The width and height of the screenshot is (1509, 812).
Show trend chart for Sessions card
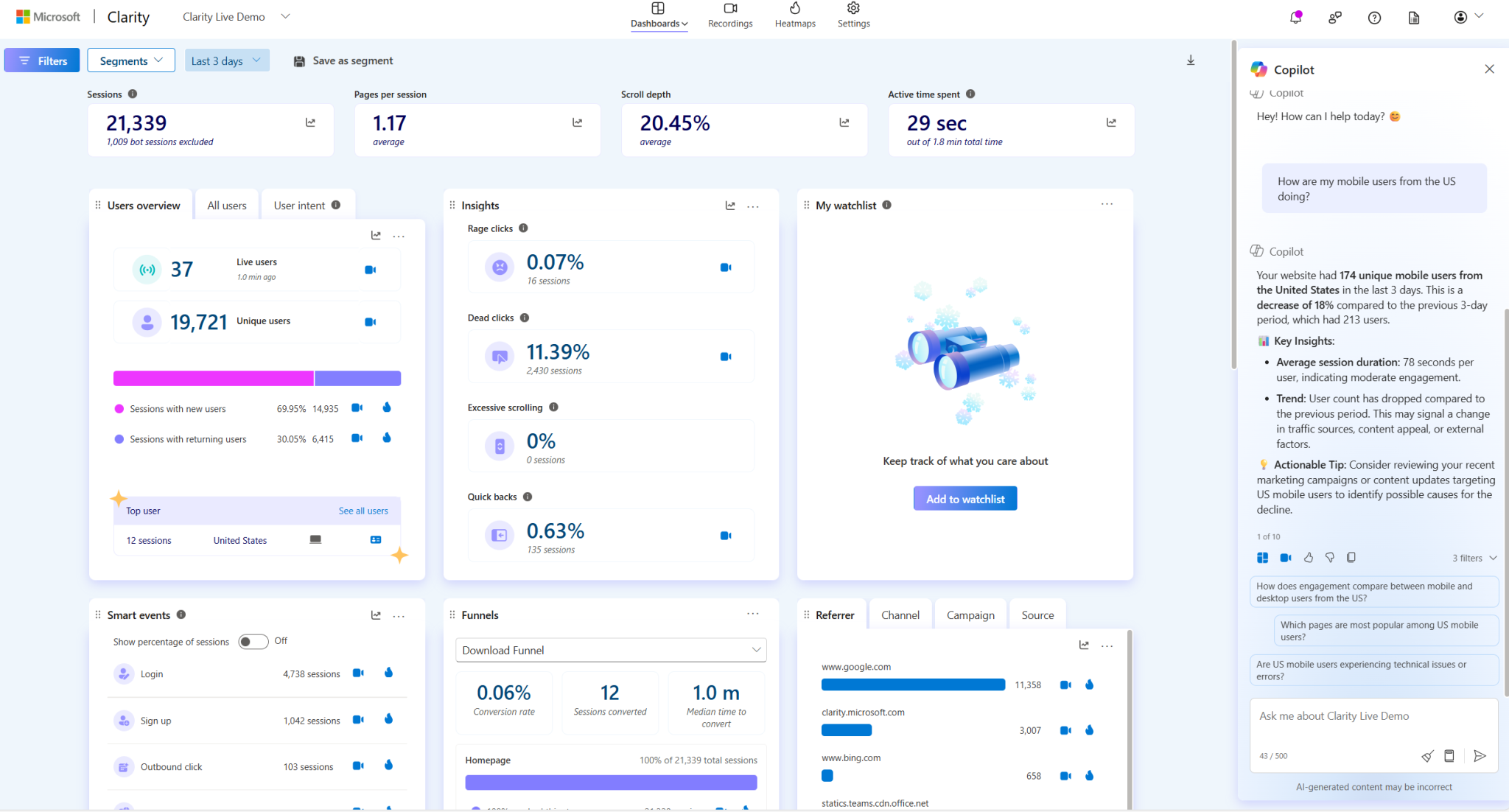[310, 122]
